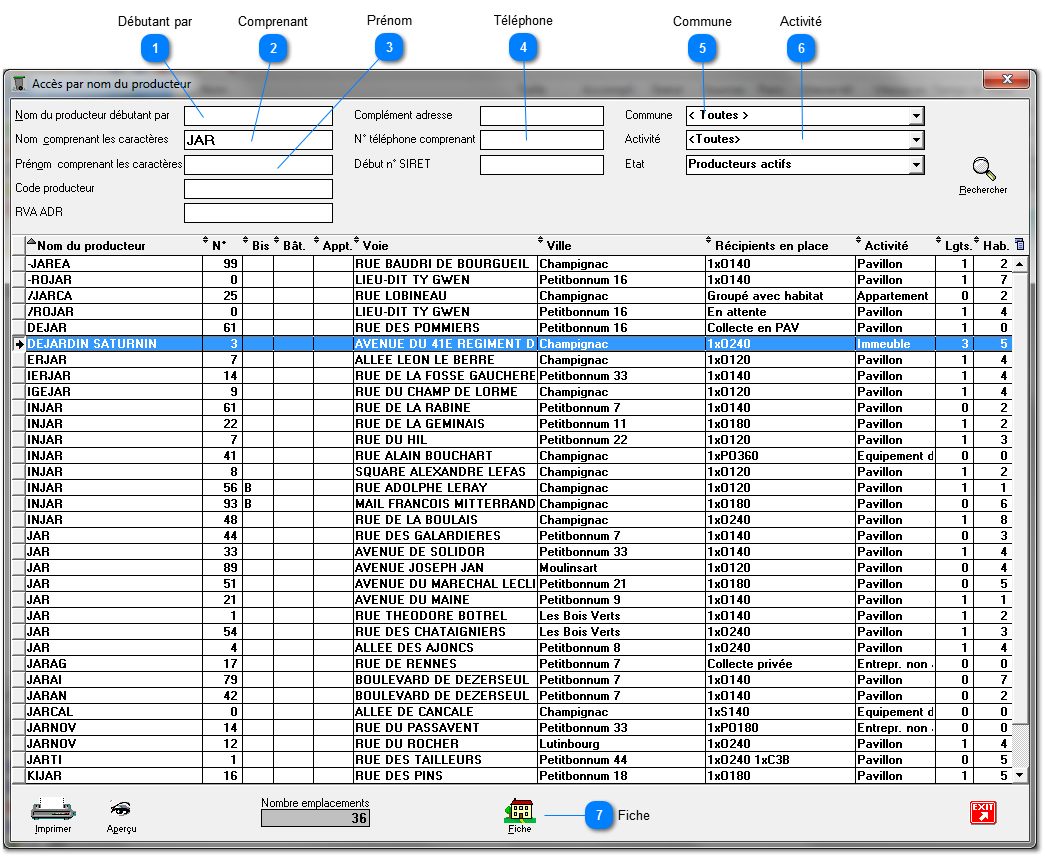Open the Fiche house icon
This screenshot has width=1045, height=857.
[519, 810]
